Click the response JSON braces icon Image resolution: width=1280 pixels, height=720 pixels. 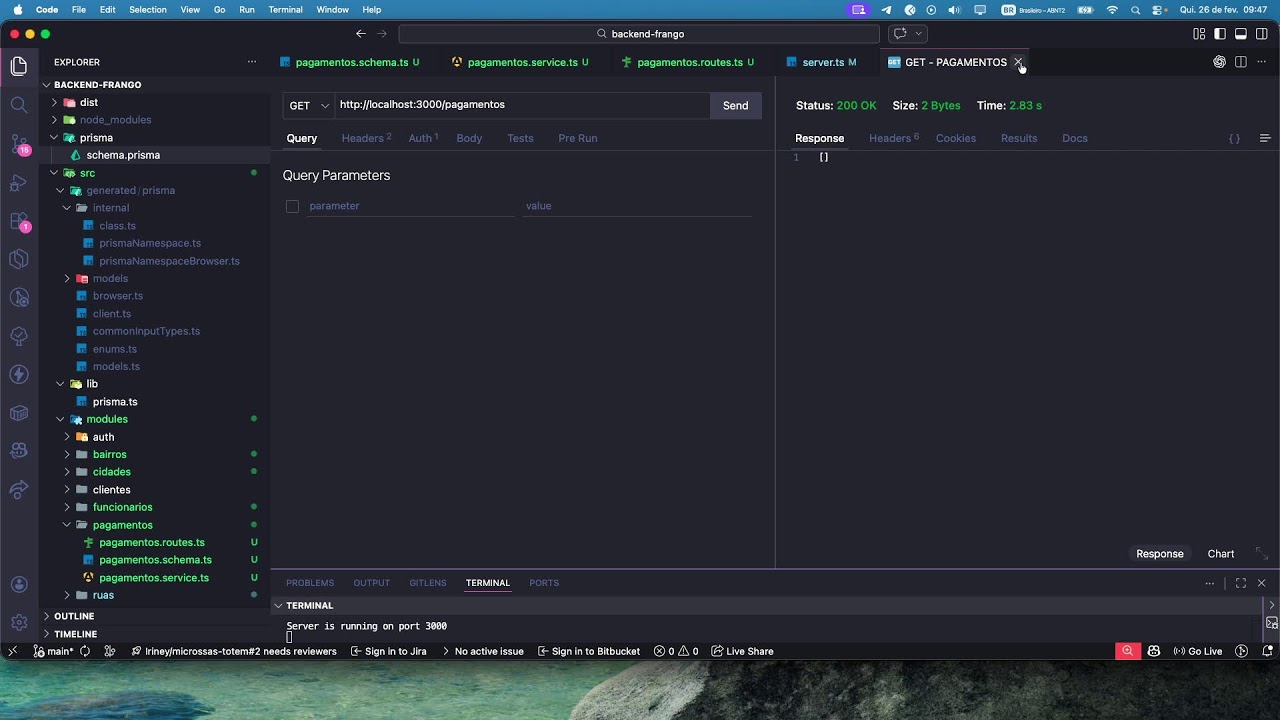(x=1235, y=138)
